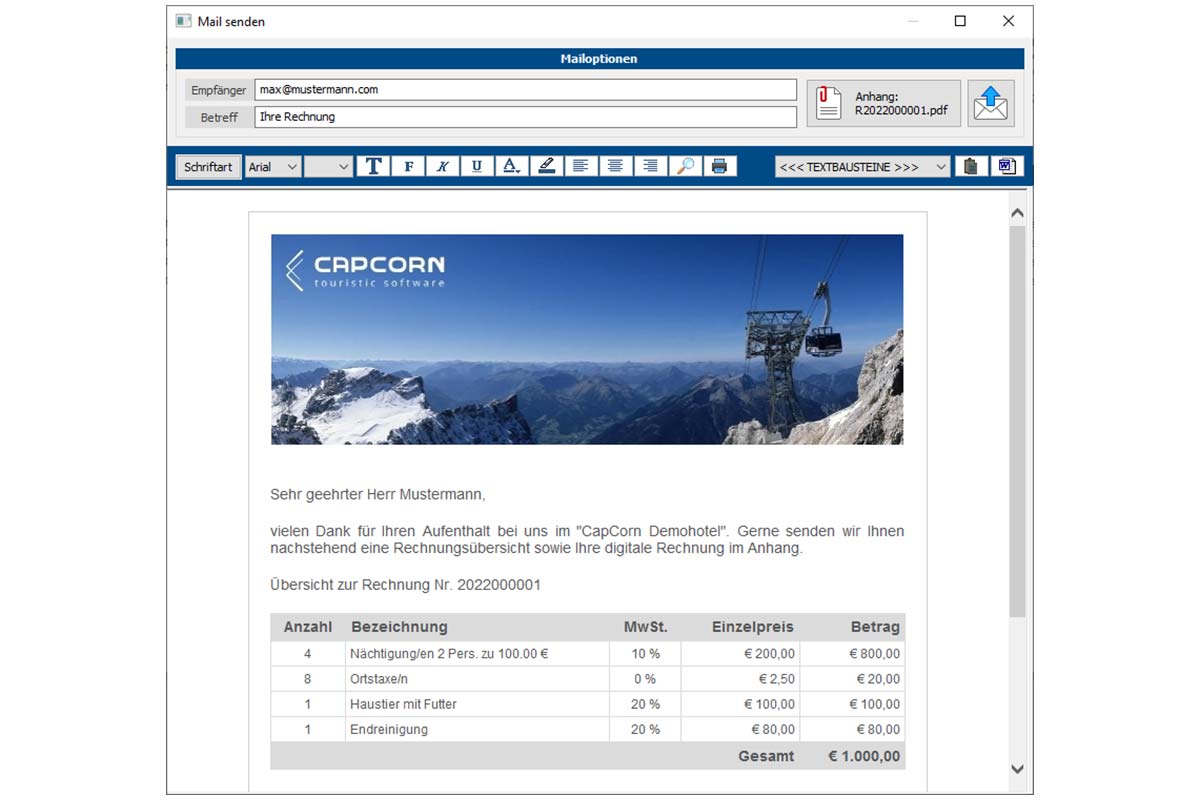The image size is (1200, 800).
Task: Open the empty font size dropdown
Action: pyautogui.click(x=328, y=167)
